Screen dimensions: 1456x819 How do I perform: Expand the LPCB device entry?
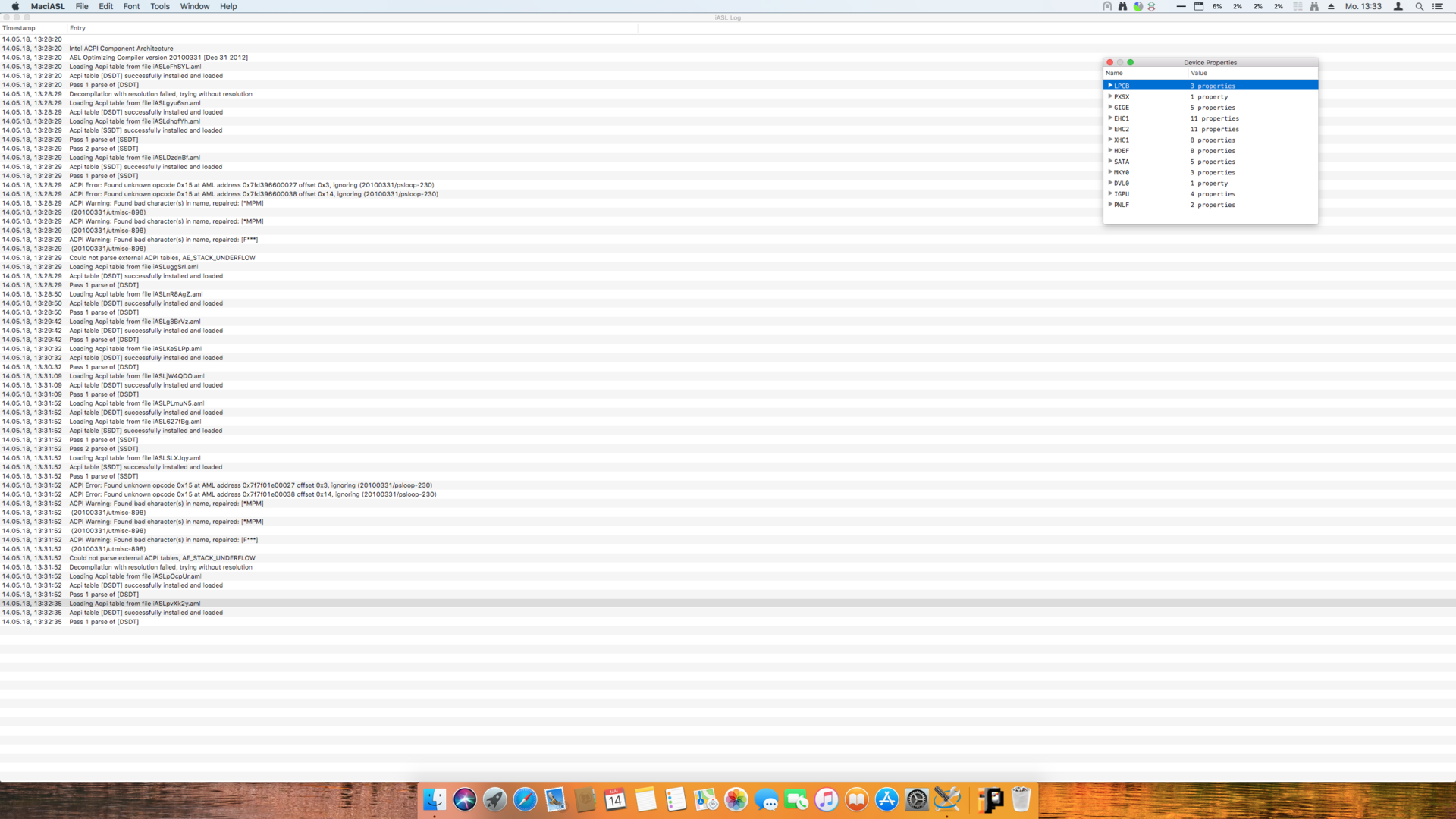point(1110,86)
